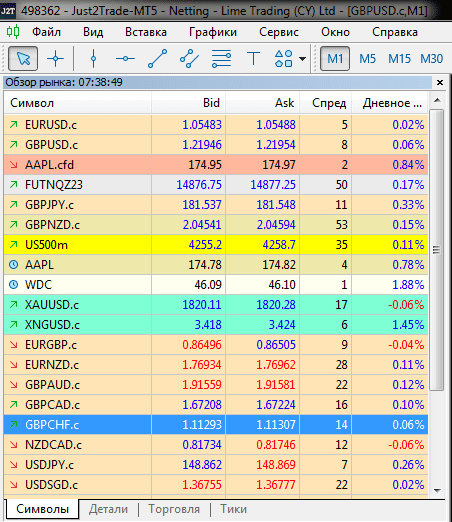
Task: Open the shapes objects dropdown arrow
Action: (302, 59)
